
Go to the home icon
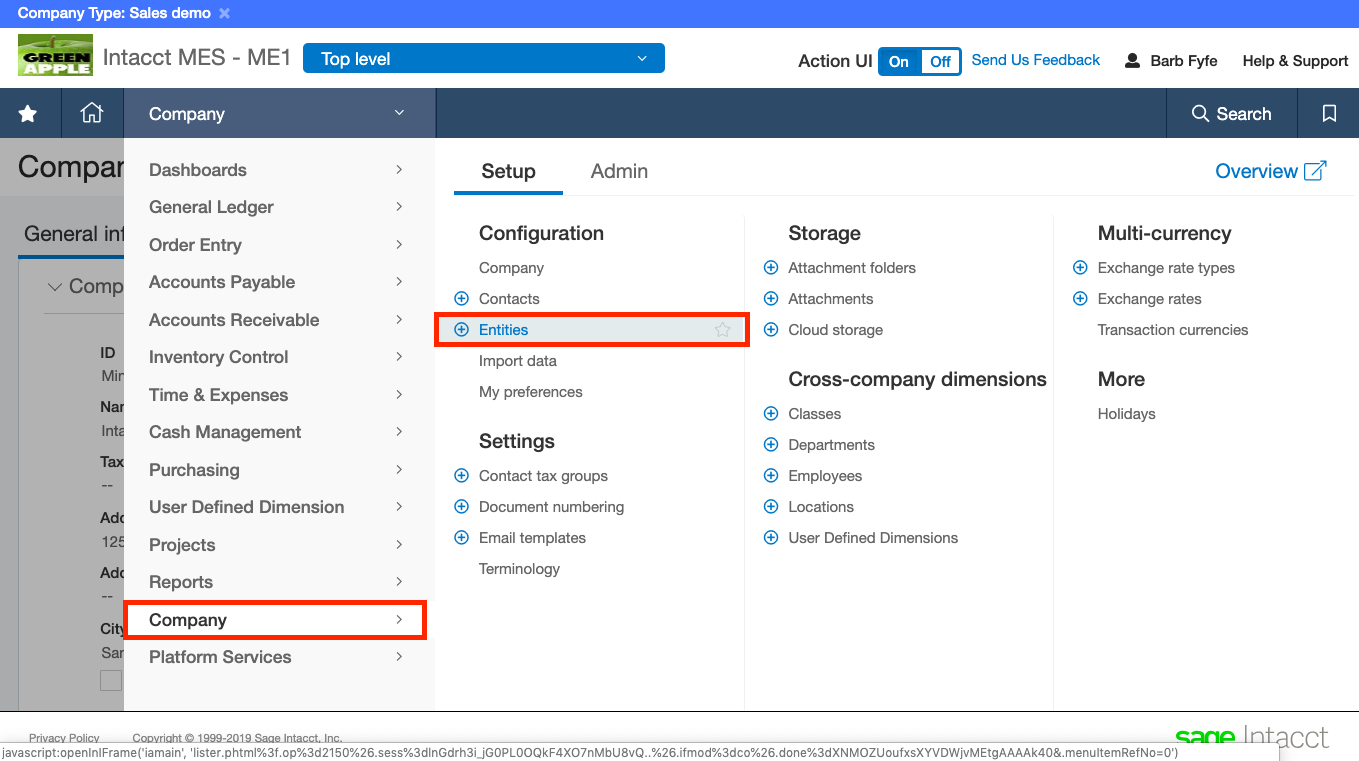[x=92, y=113]
